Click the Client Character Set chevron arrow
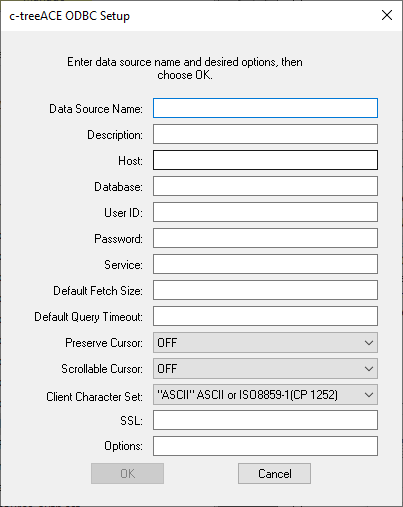 [x=369, y=395]
